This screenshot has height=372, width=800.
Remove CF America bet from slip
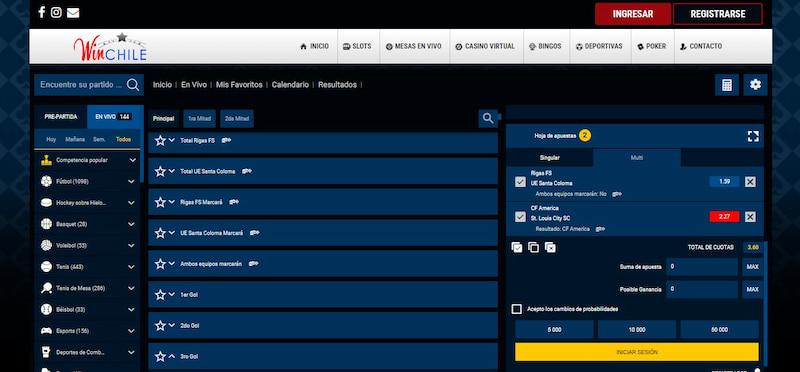click(750, 217)
